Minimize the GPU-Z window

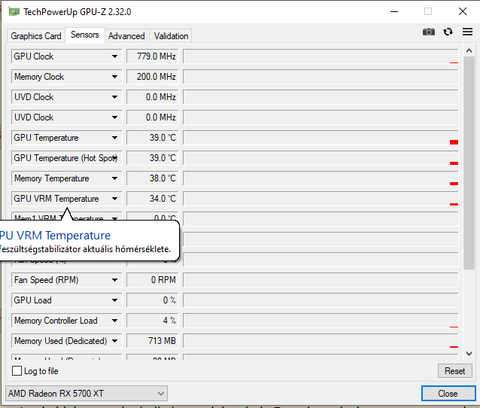point(394,12)
